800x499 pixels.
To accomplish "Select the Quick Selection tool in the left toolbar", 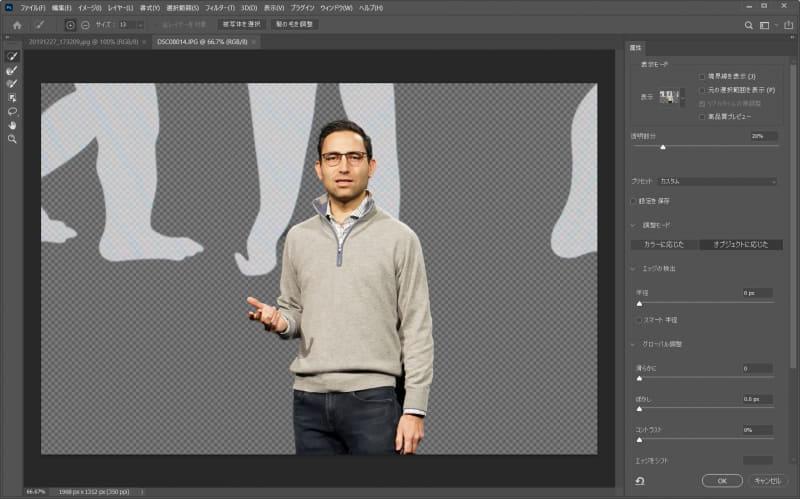I will point(12,57).
